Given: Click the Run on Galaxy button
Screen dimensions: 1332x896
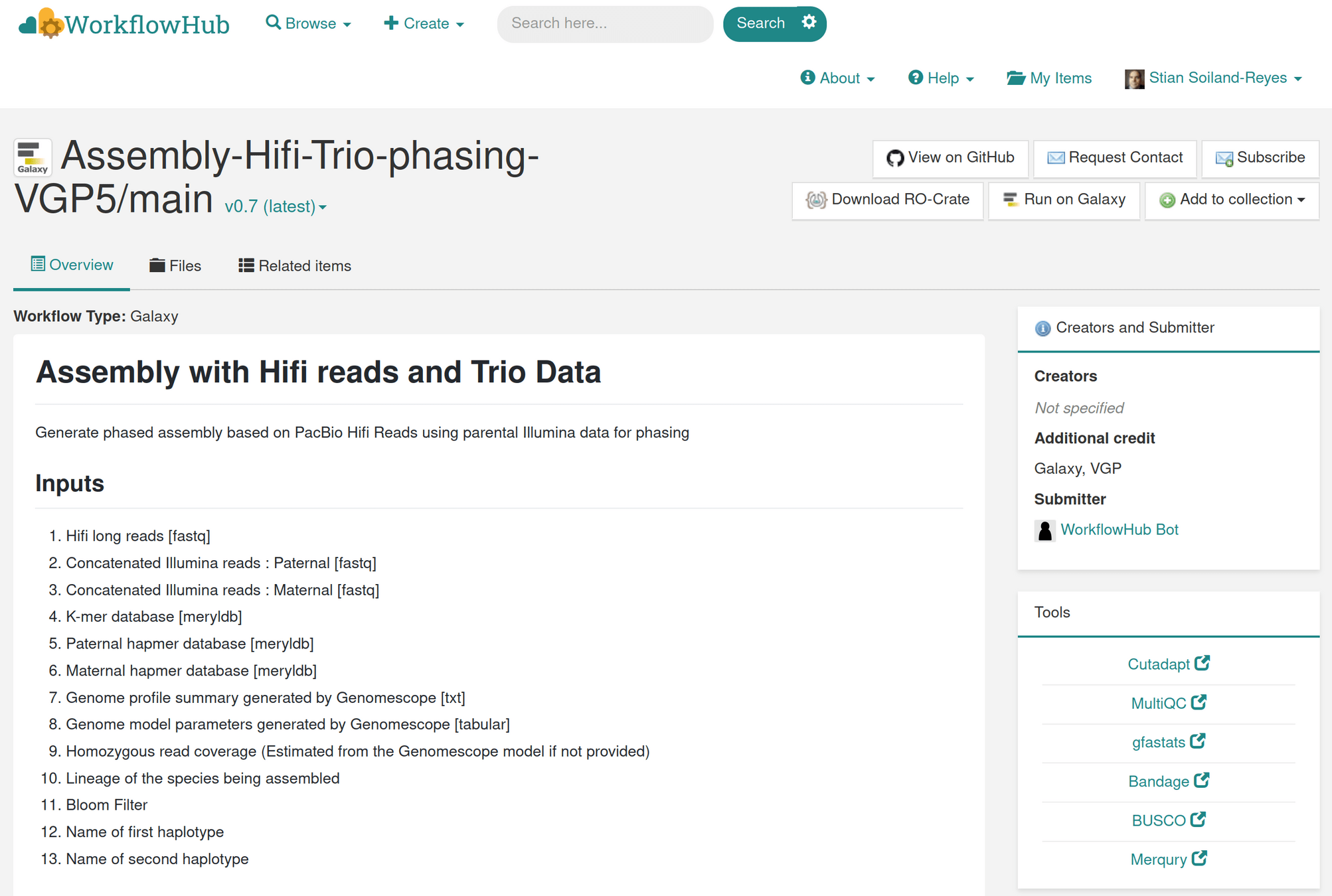Looking at the screenshot, I should coord(1064,200).
